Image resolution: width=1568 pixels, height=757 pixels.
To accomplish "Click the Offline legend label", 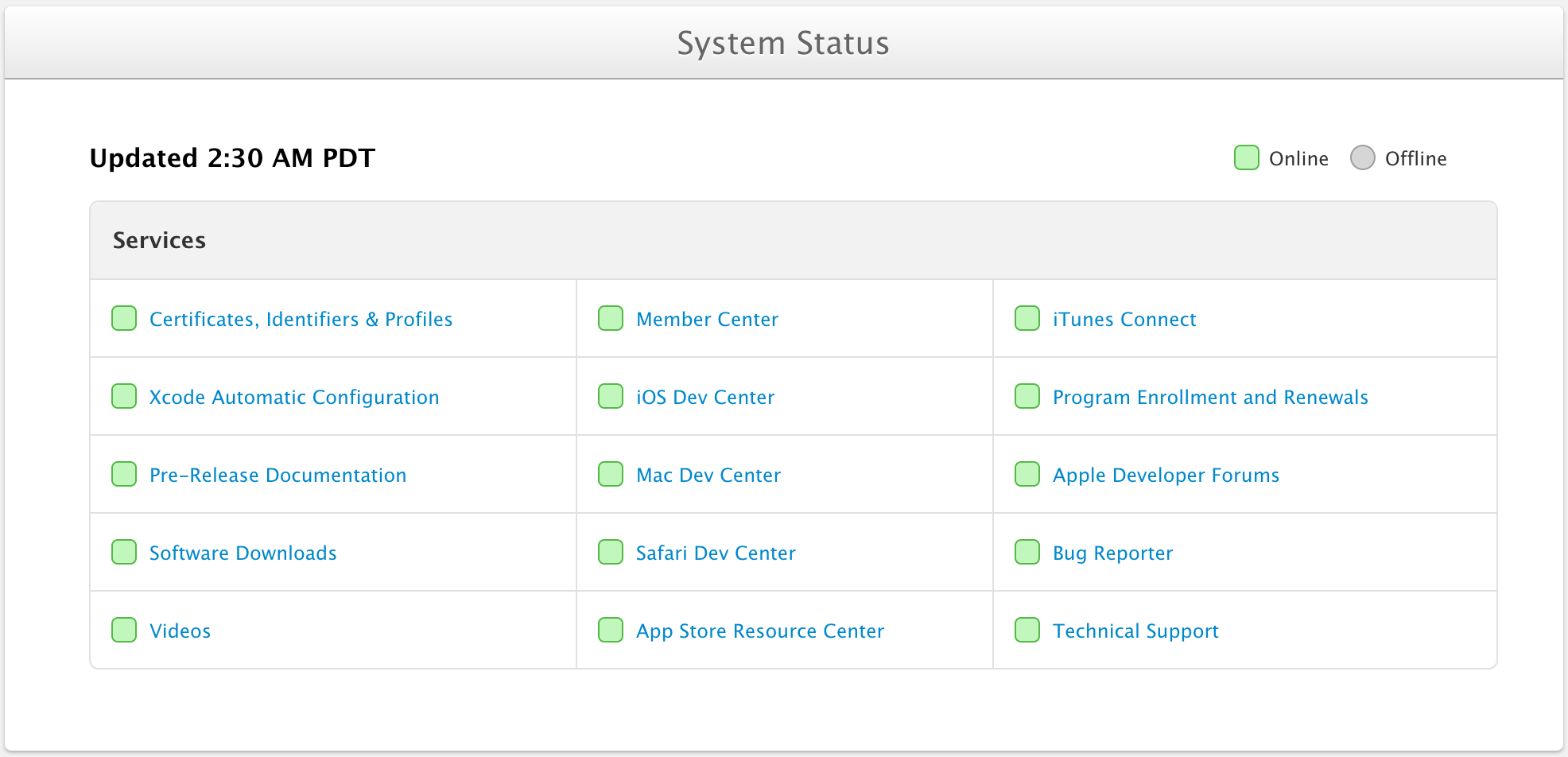I will coord(1416,159).
